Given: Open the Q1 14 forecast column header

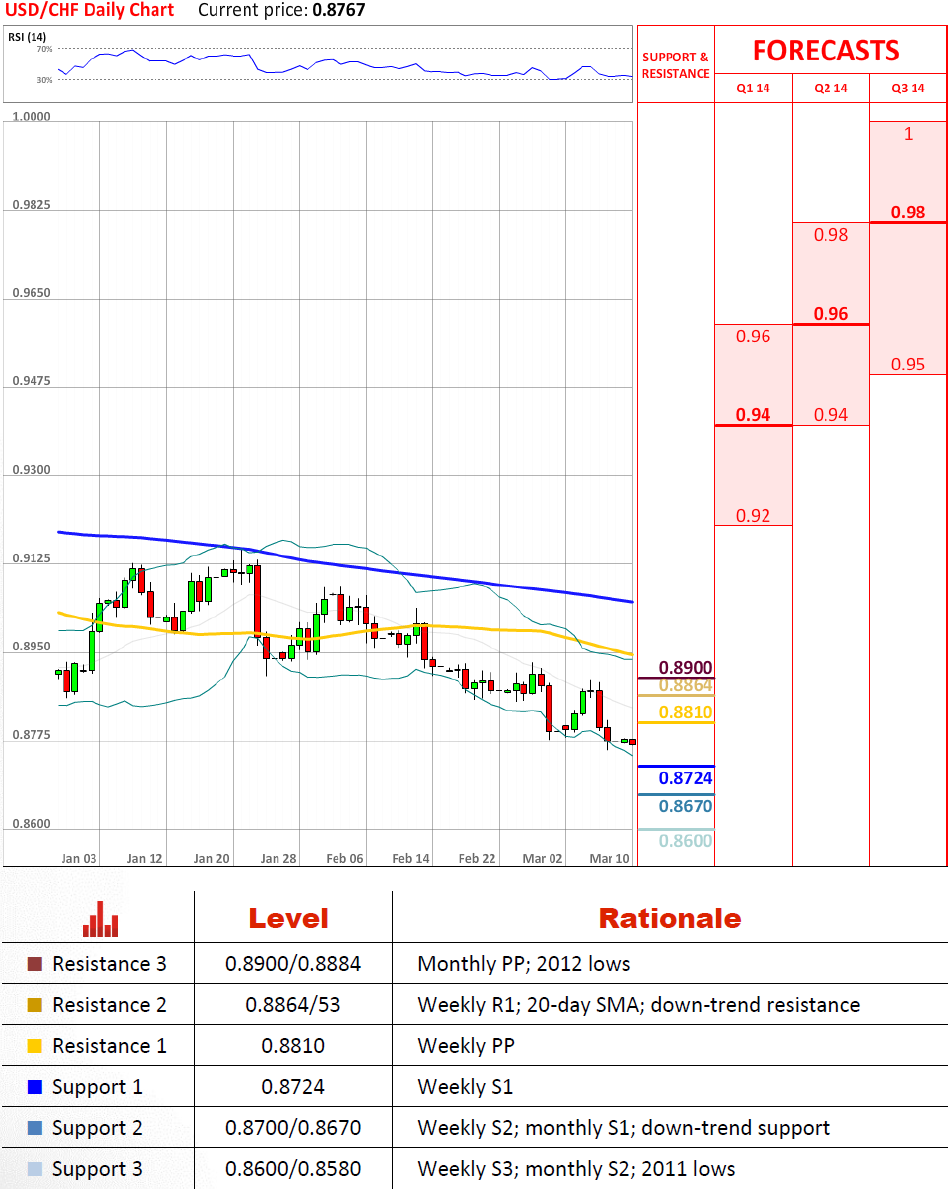Looking at the screenshot, I should [x=753, y=88].
